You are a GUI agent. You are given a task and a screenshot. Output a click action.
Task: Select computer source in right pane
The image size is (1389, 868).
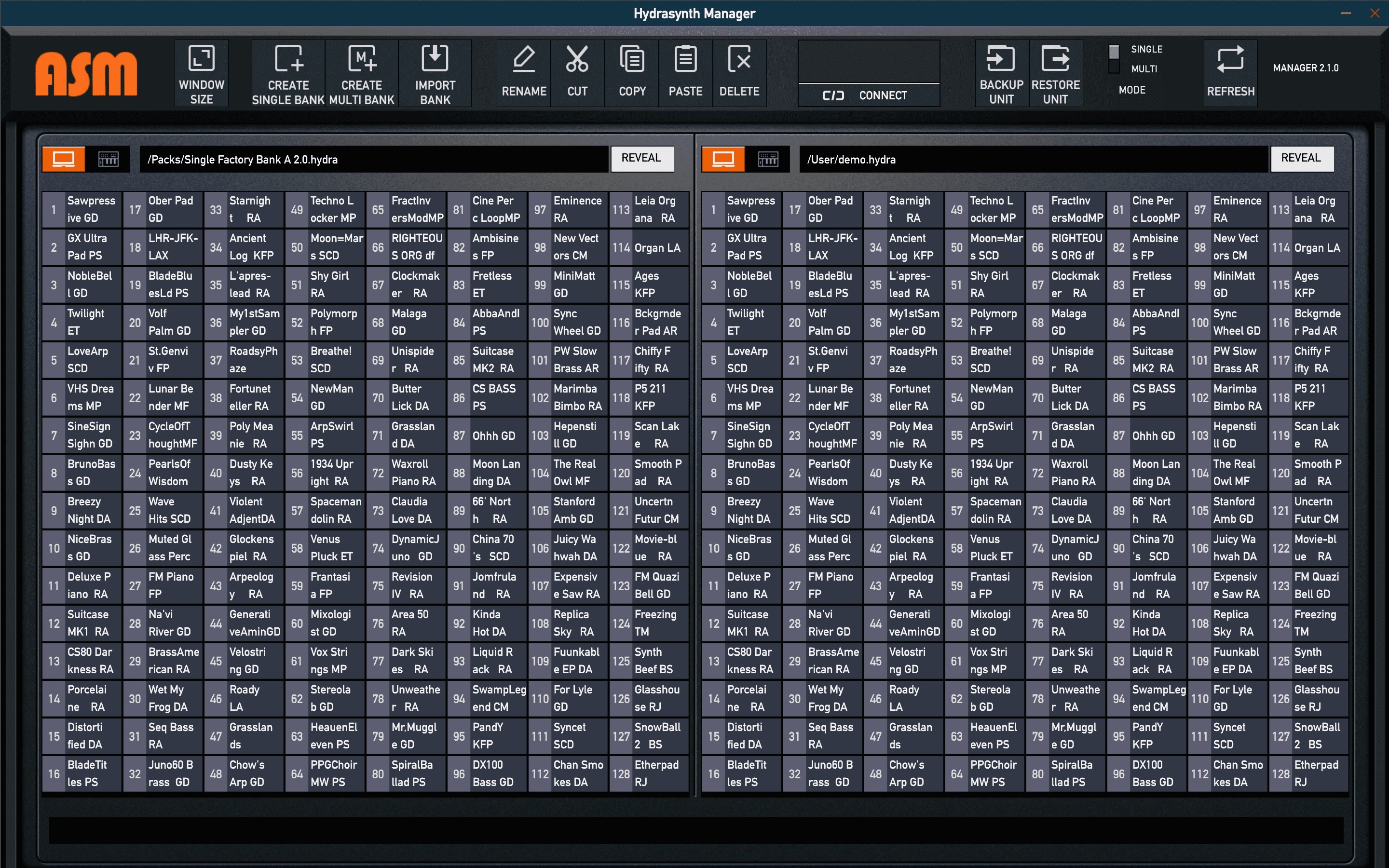point(723,159)
